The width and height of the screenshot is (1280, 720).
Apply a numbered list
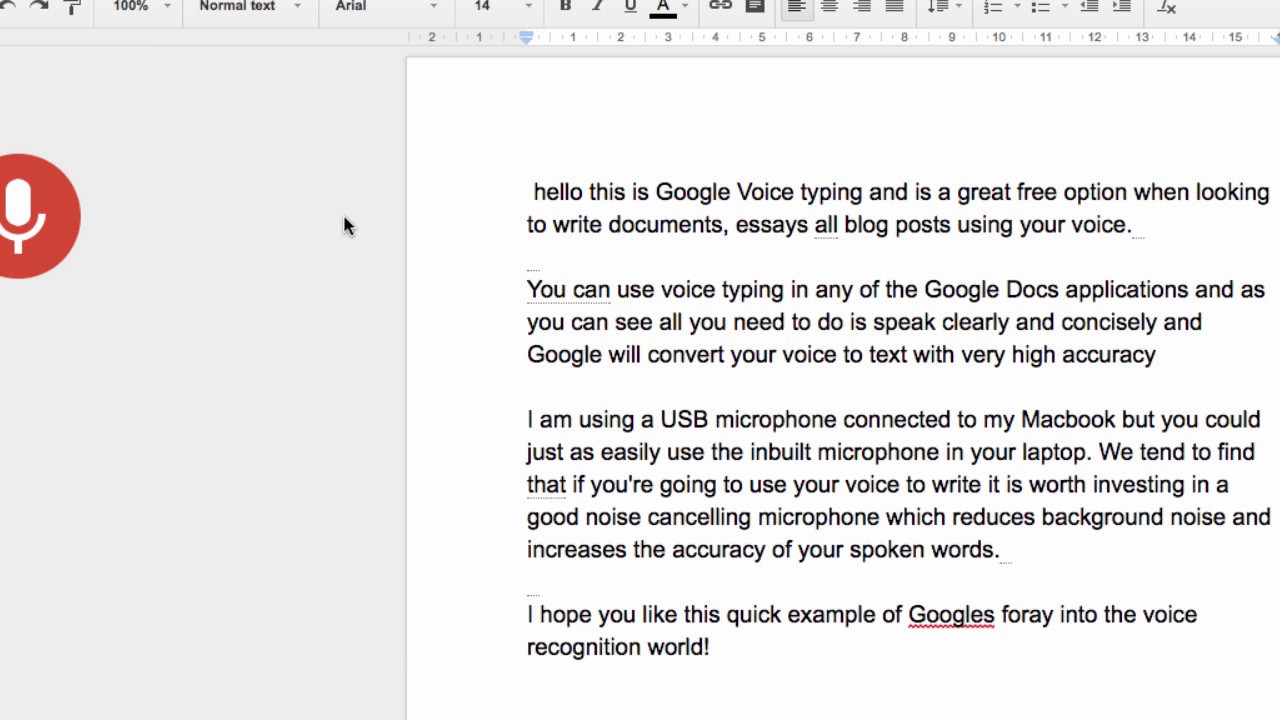tap(992, 7)
